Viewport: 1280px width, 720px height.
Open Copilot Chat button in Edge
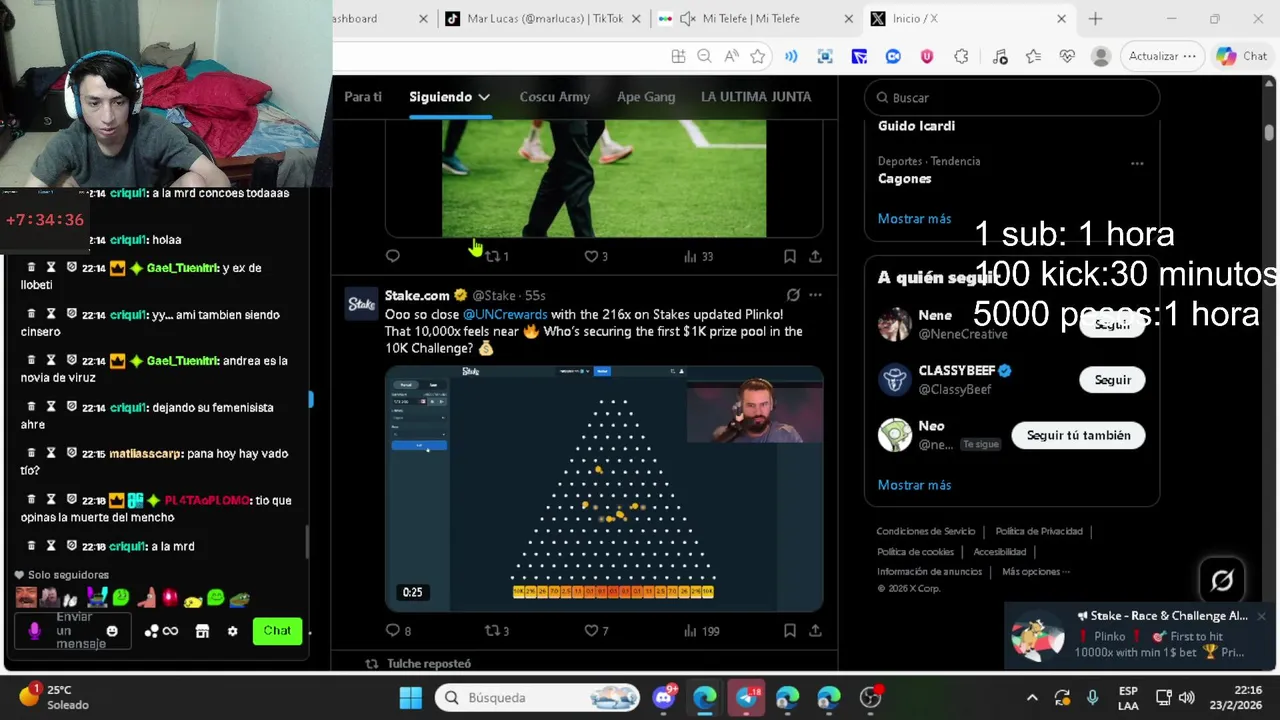[x=1242, y=56]
